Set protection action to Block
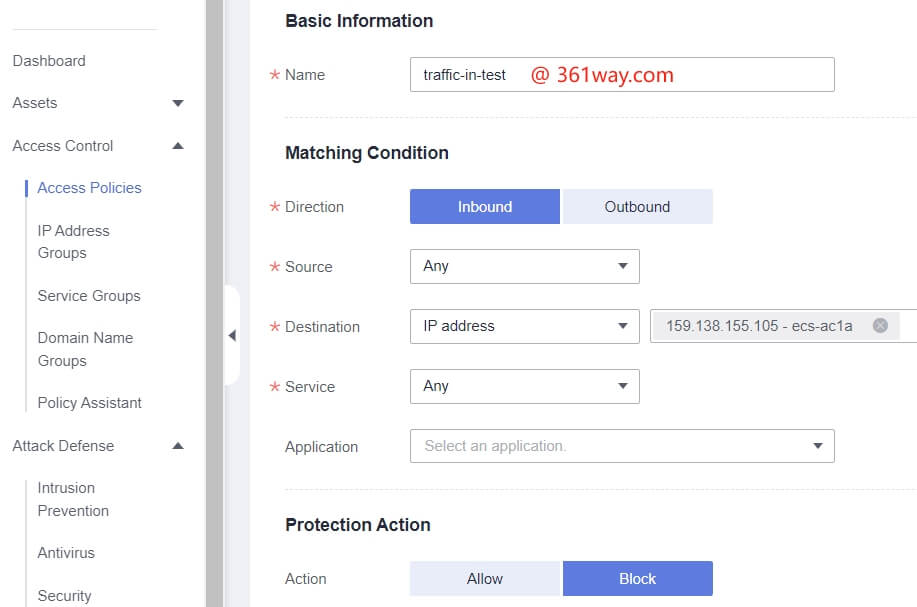 (637, 579)
